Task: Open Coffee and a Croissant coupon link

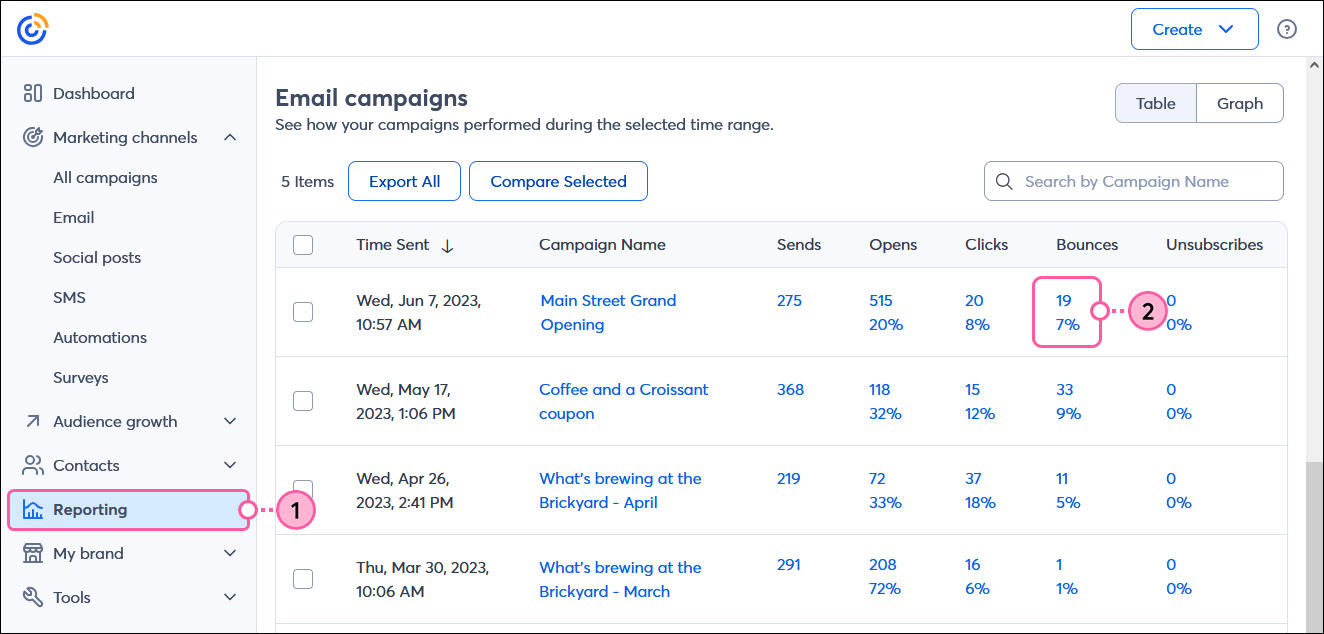Action: click(623, 401)
